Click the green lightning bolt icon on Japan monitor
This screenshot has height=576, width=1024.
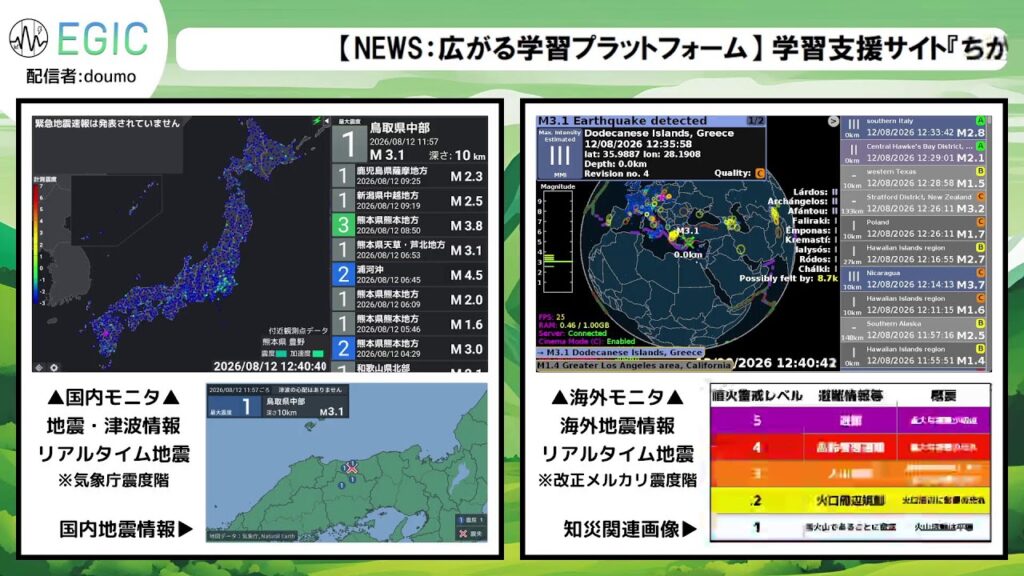(317, 121)
